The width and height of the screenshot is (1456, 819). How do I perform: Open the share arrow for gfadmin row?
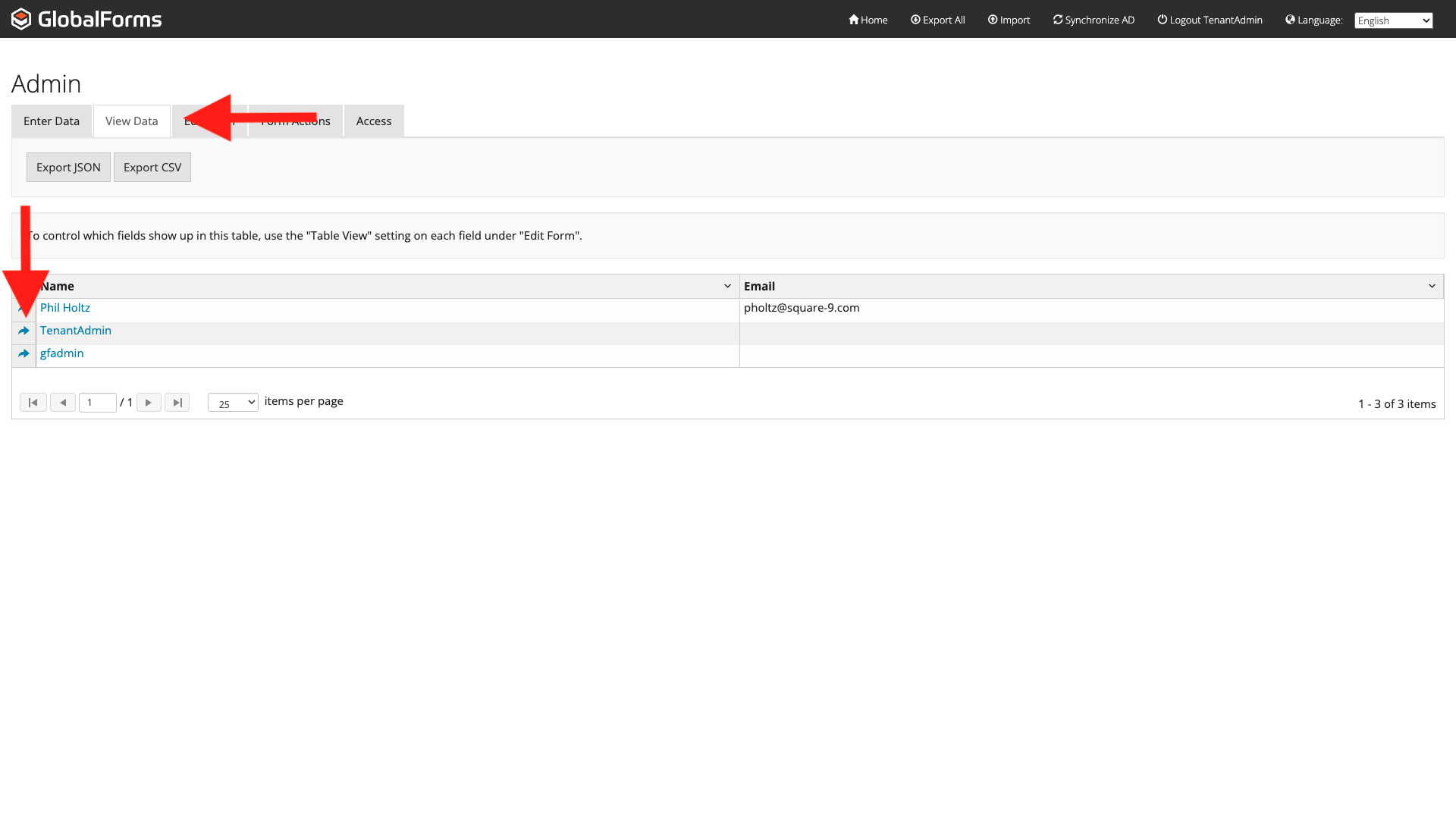[24, 353]
